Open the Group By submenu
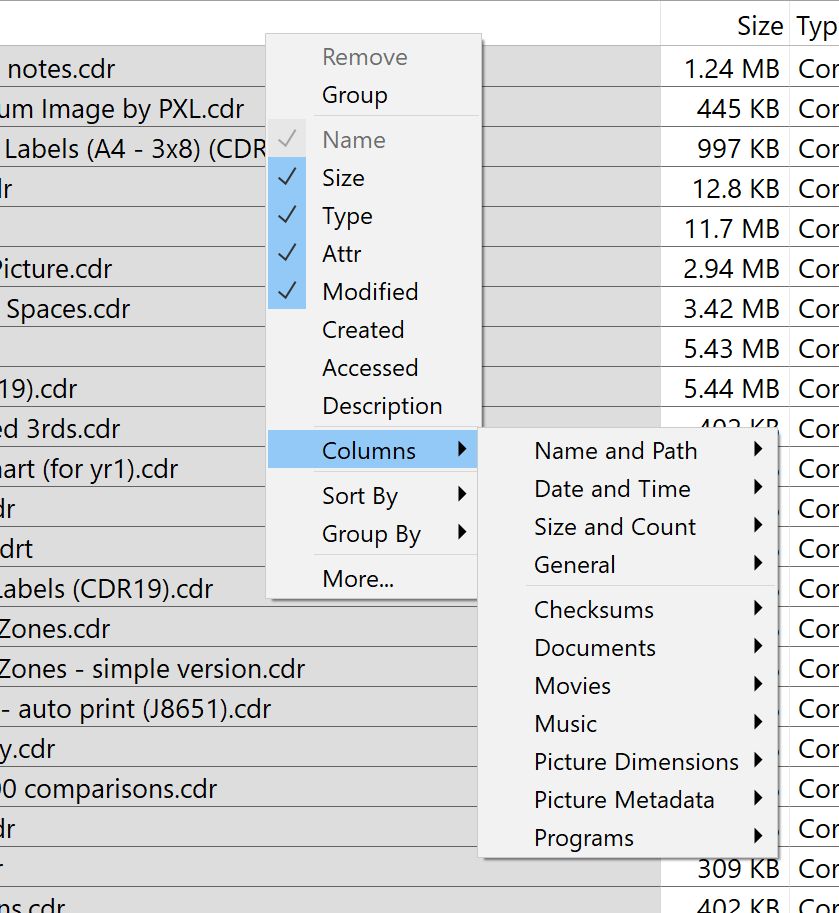Image resolution: width=839 pixels, height=913 pixels. pyautogui.click(x=372, y=534)
